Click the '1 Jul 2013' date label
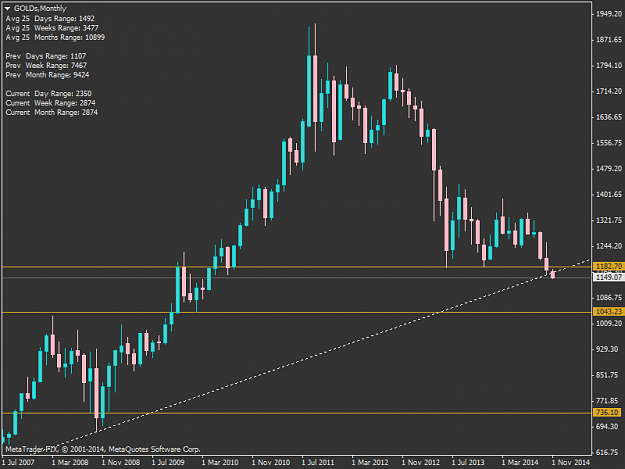 468,462
